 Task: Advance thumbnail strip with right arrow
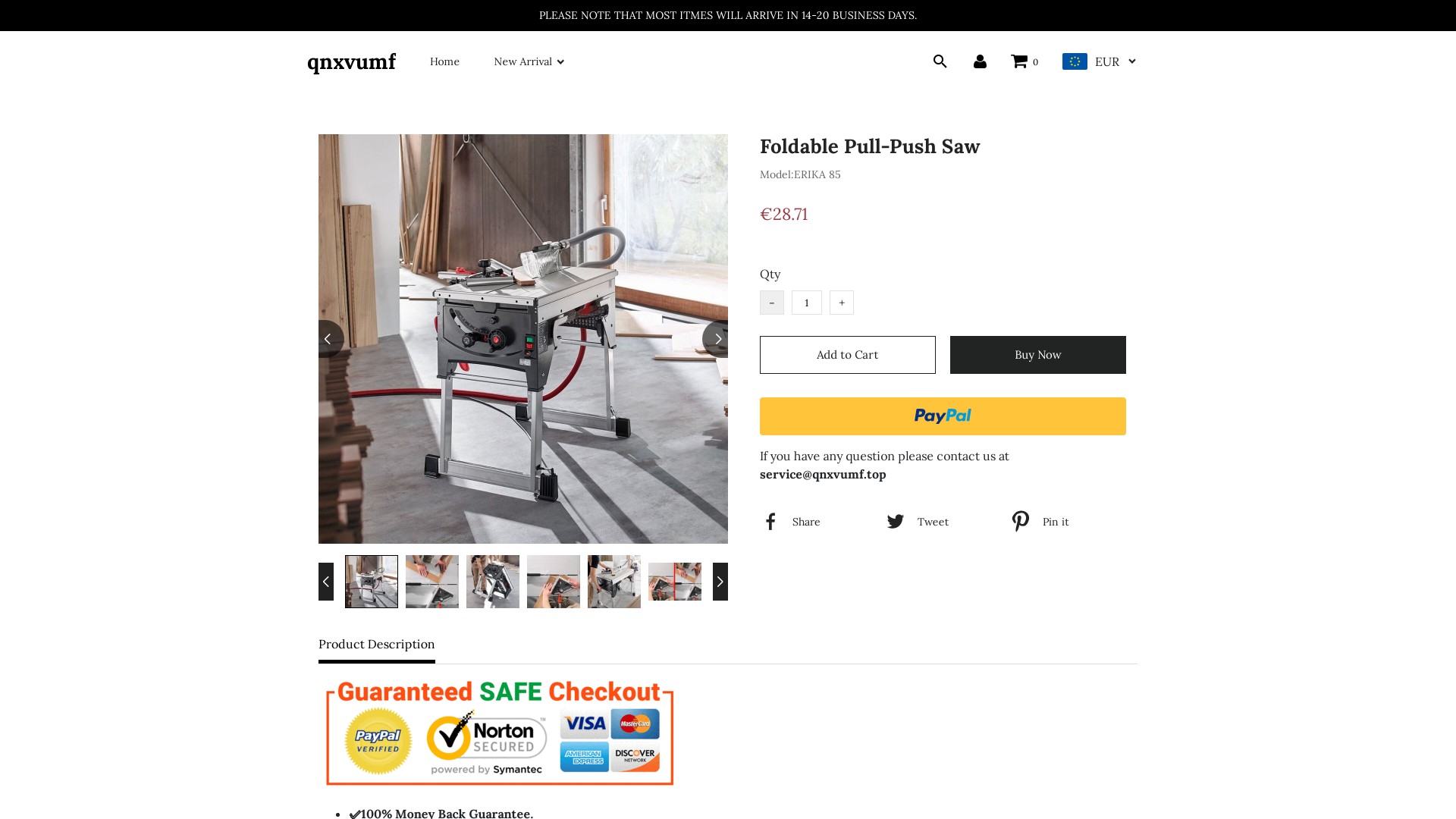point(720,582)
